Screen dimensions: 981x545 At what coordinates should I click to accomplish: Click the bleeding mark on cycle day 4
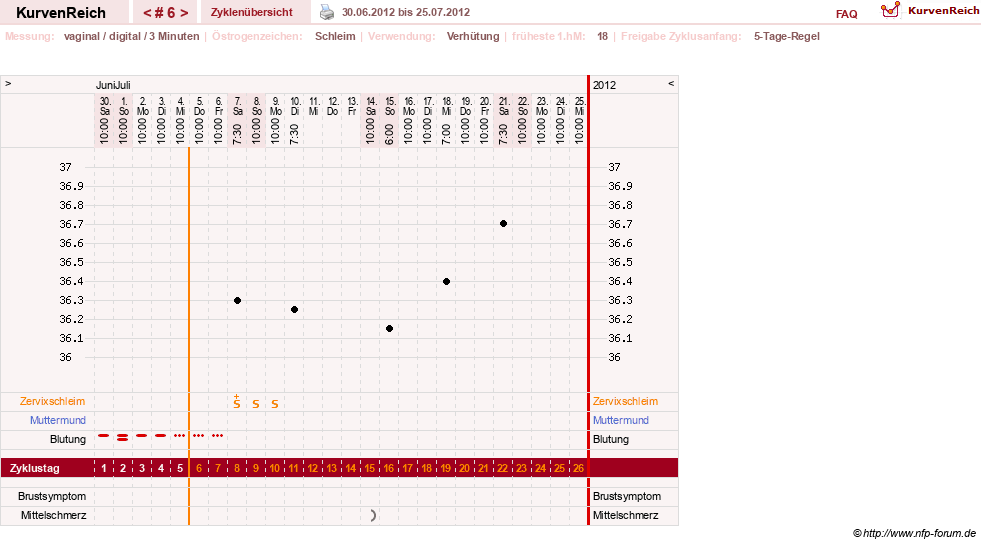(x=161, y=435)
